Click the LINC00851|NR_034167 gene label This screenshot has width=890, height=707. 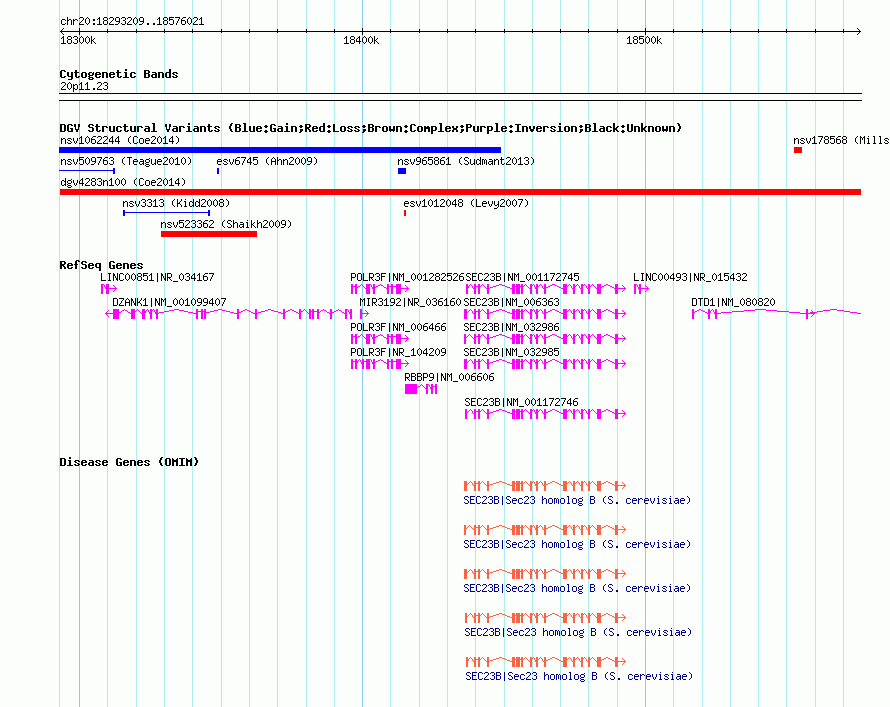pyautogui.click(x=157, y=277)
